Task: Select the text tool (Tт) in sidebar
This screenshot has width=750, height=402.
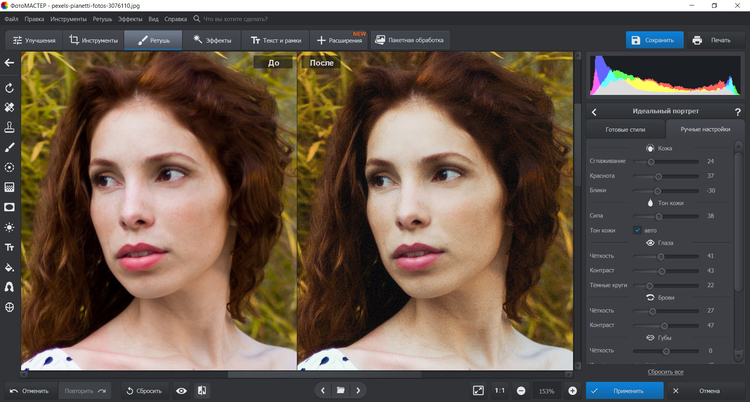Action: [x=9, y=247]
